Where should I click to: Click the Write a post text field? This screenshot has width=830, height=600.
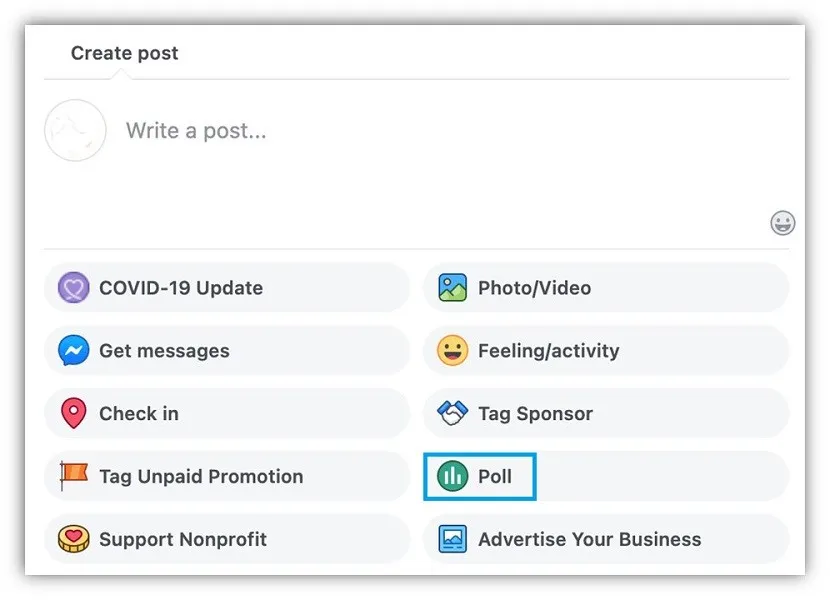pyautogui.click(x=400, y=131)
